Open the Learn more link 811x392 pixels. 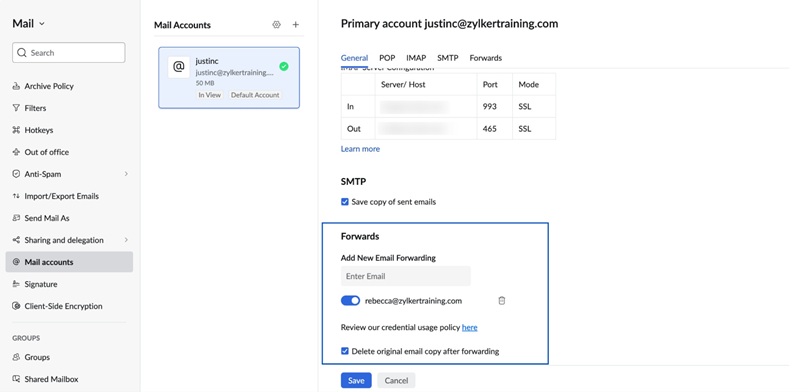[x=360, y=149]
